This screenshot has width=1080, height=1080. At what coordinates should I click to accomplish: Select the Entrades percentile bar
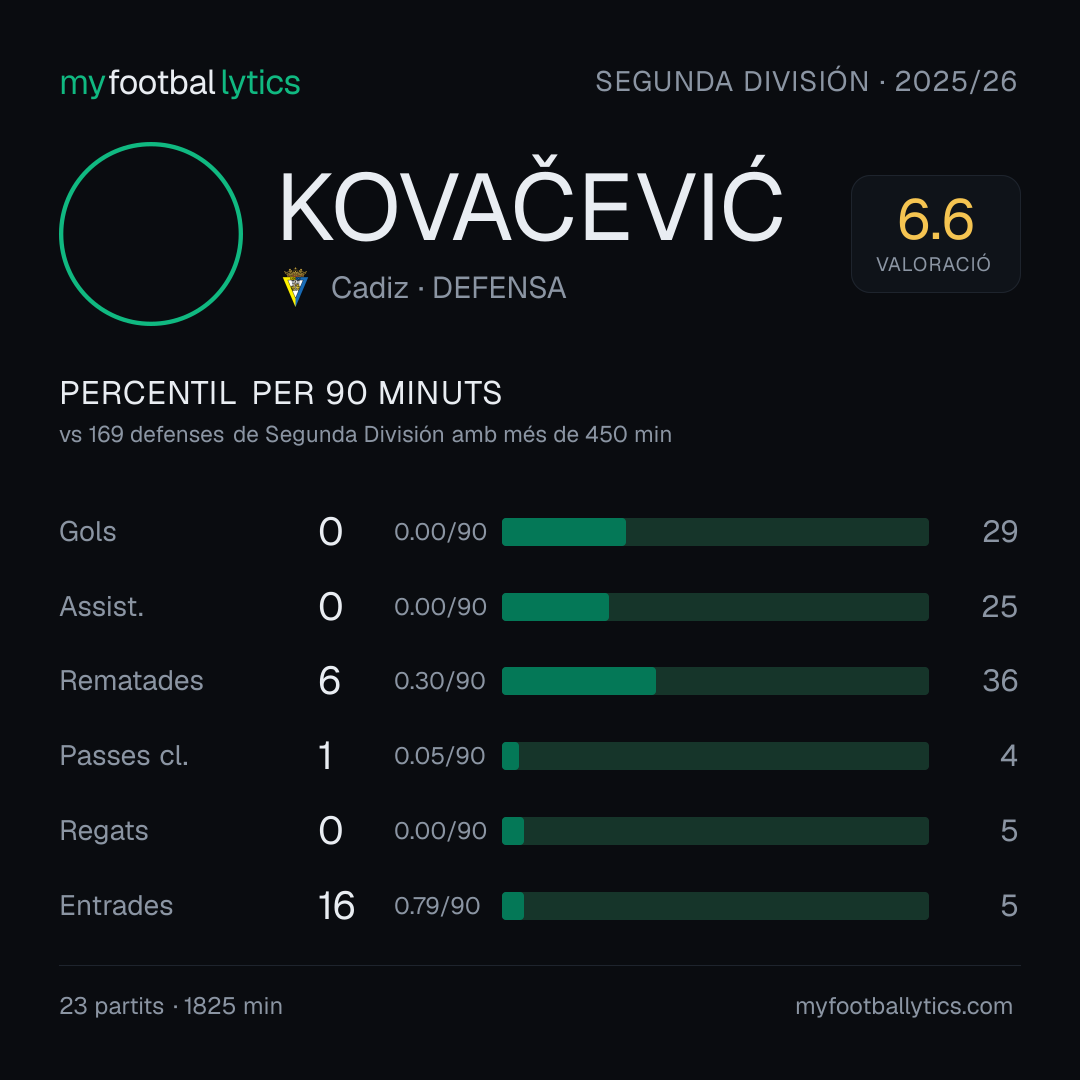tap(715, 906)
